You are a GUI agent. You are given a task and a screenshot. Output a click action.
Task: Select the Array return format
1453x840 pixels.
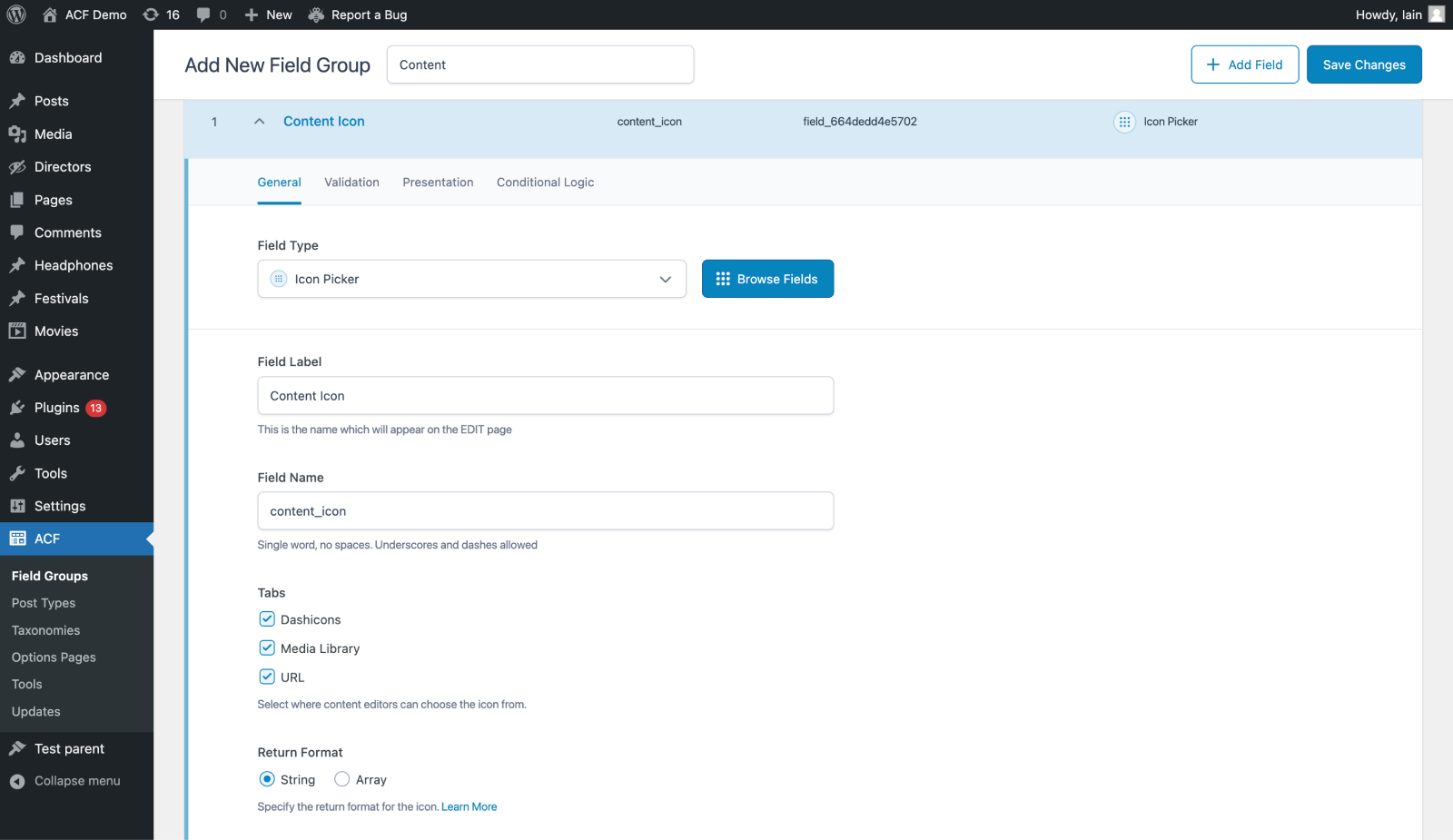click(x=342, y=779)
